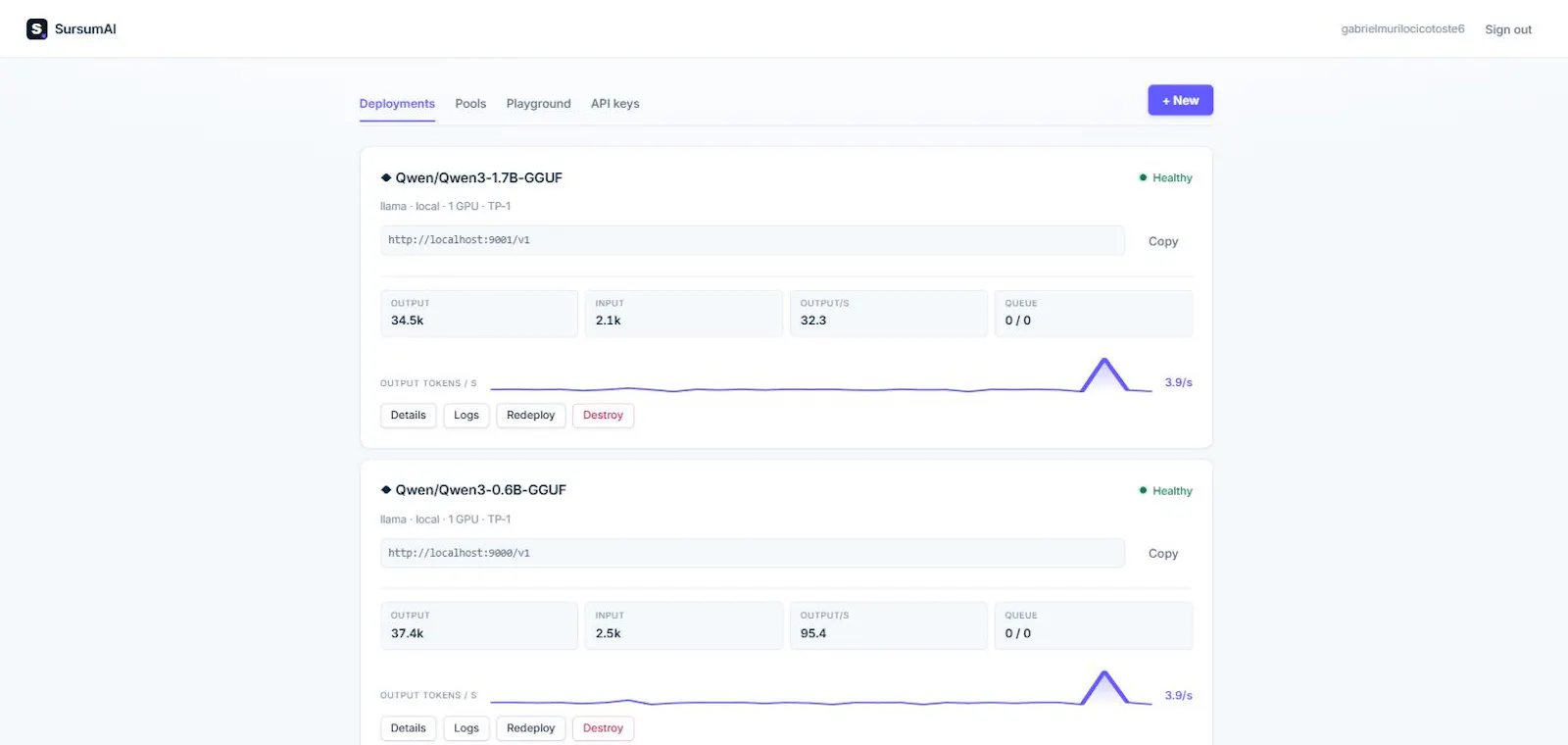Click the green Healthy status dot for Qwen3-0.6B
The image size is (1568, 745).
(x=1143, y=490)
